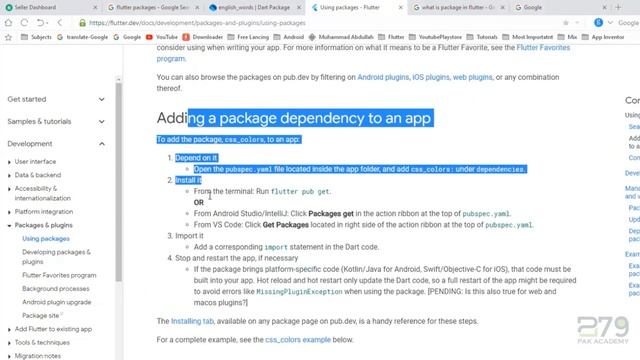This screenshot has height=360, width=640.
Task: Open the YouTube bookmark
Action: [162, 37]
